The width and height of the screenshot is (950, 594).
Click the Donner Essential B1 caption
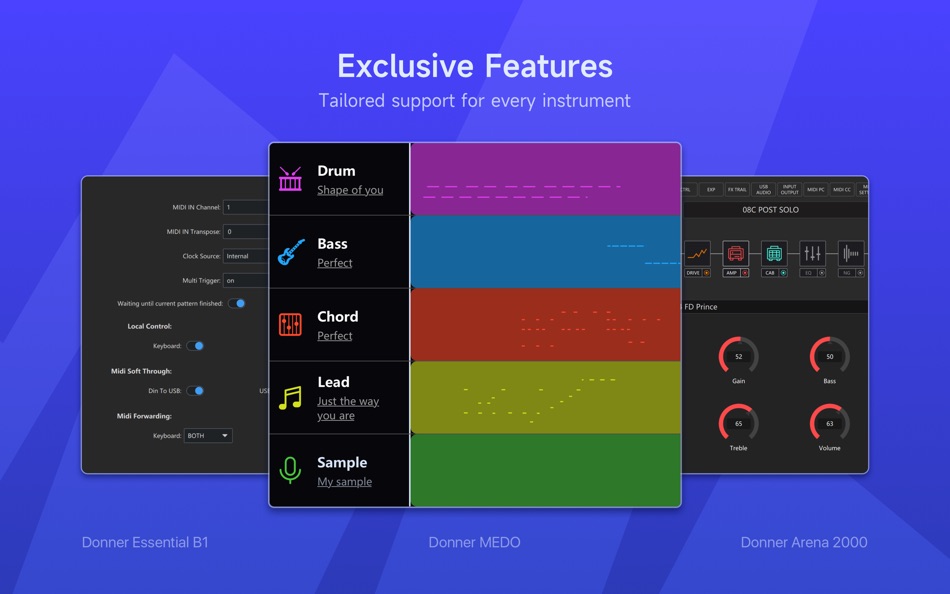(x=145, y=542)
